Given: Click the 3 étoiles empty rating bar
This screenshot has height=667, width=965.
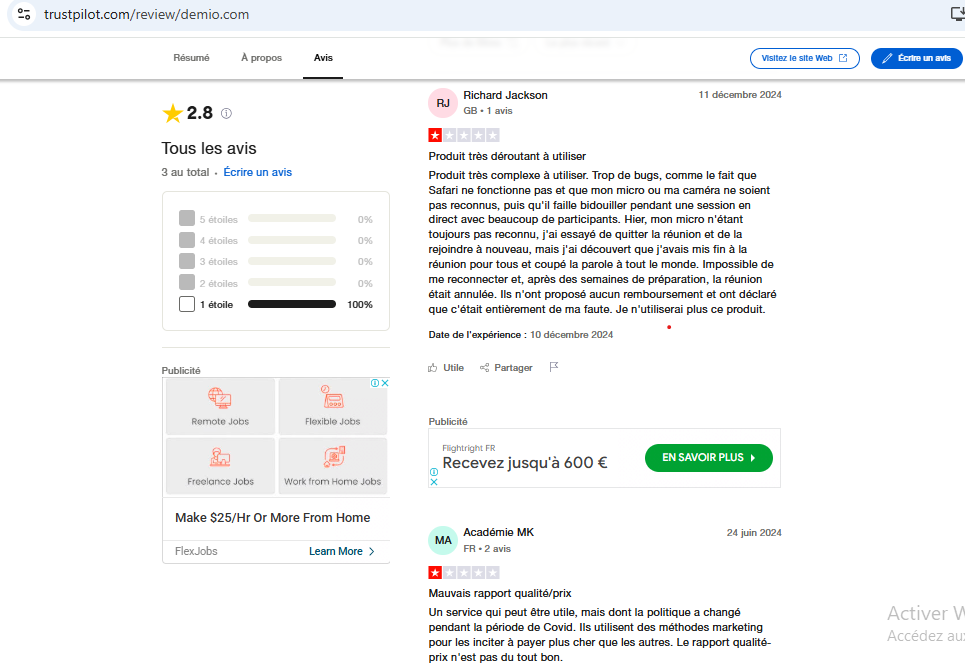Looking at the screenshot, I should pyautogui.click(x=292, y=261).
